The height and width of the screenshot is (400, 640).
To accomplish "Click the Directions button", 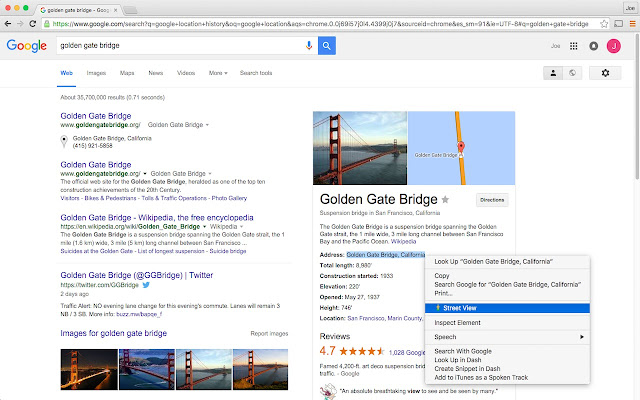I will tap(492, 200).
